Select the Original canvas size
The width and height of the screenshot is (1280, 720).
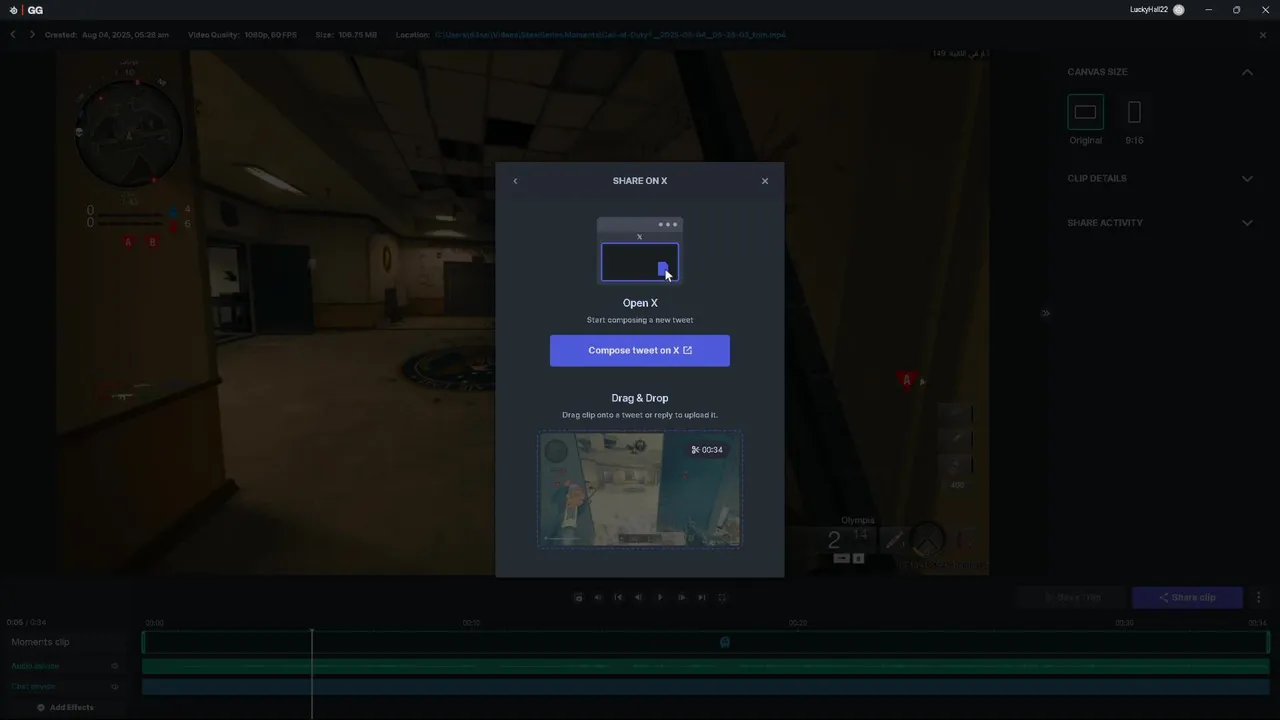1085,112
